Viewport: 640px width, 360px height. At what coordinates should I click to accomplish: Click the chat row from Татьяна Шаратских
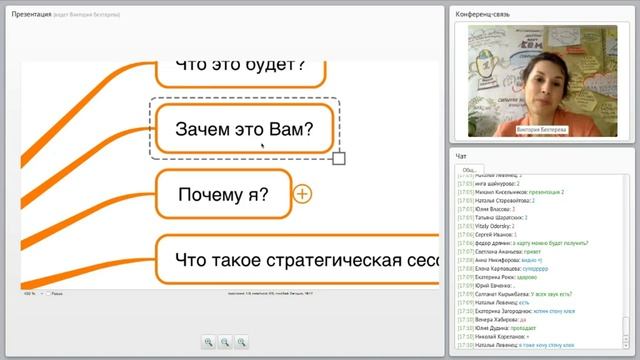pos(493,218)
